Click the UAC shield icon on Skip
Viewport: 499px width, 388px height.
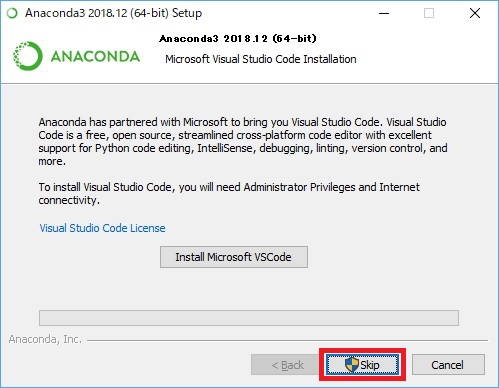pyautogui.click(x=351, y=364)
